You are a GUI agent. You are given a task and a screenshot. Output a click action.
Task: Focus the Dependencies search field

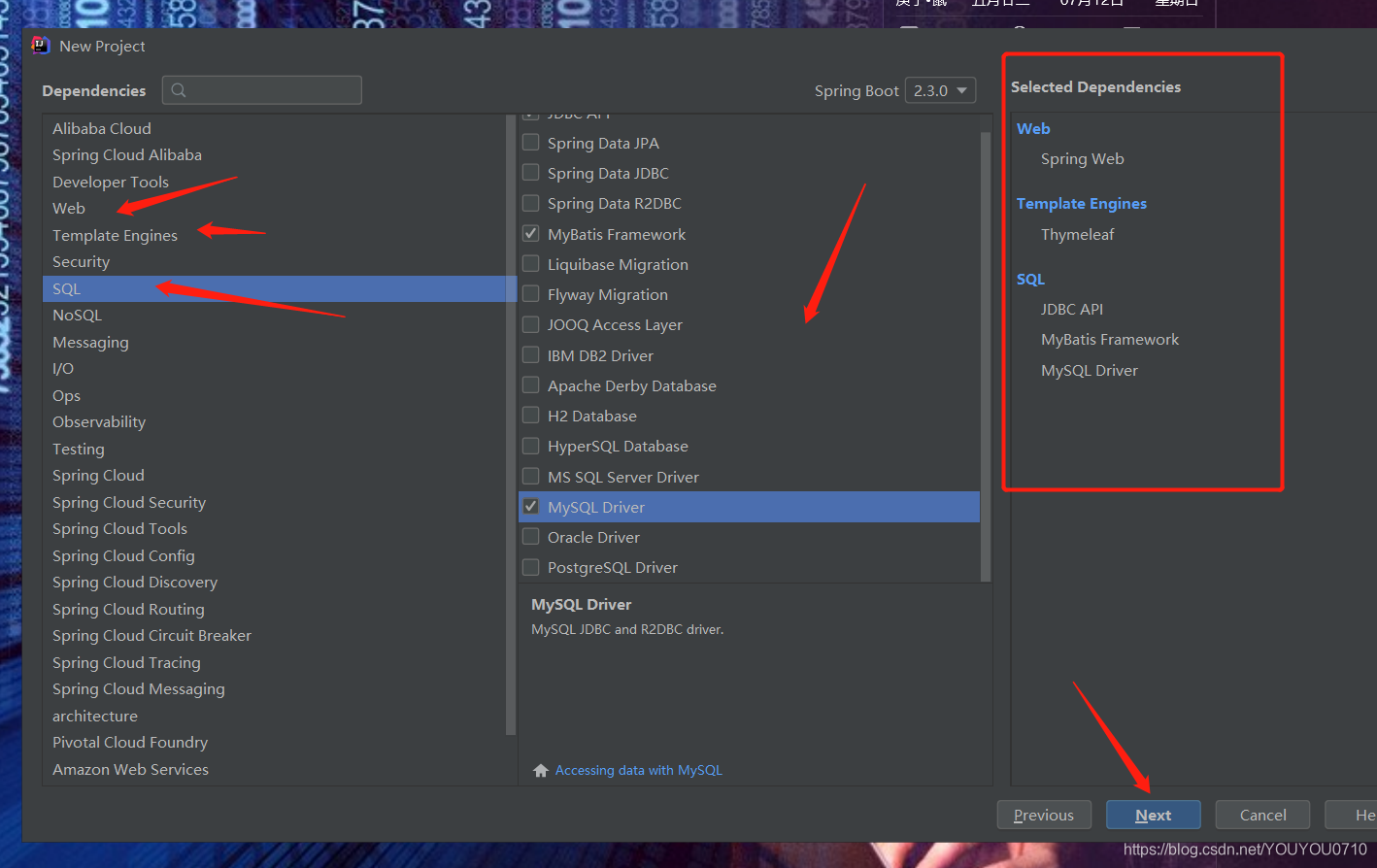(x=262, y=90)
